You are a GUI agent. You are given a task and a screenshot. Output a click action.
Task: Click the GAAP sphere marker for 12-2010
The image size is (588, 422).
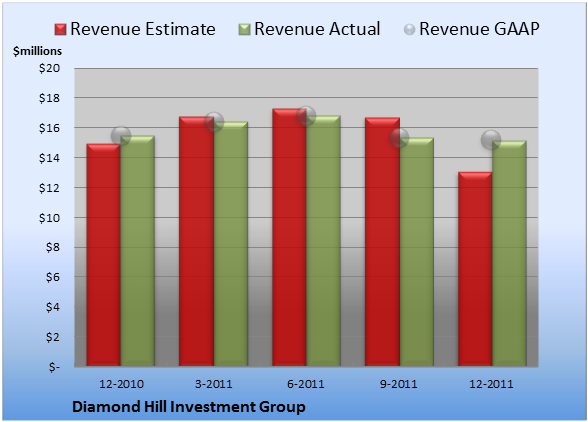[121, 135]
